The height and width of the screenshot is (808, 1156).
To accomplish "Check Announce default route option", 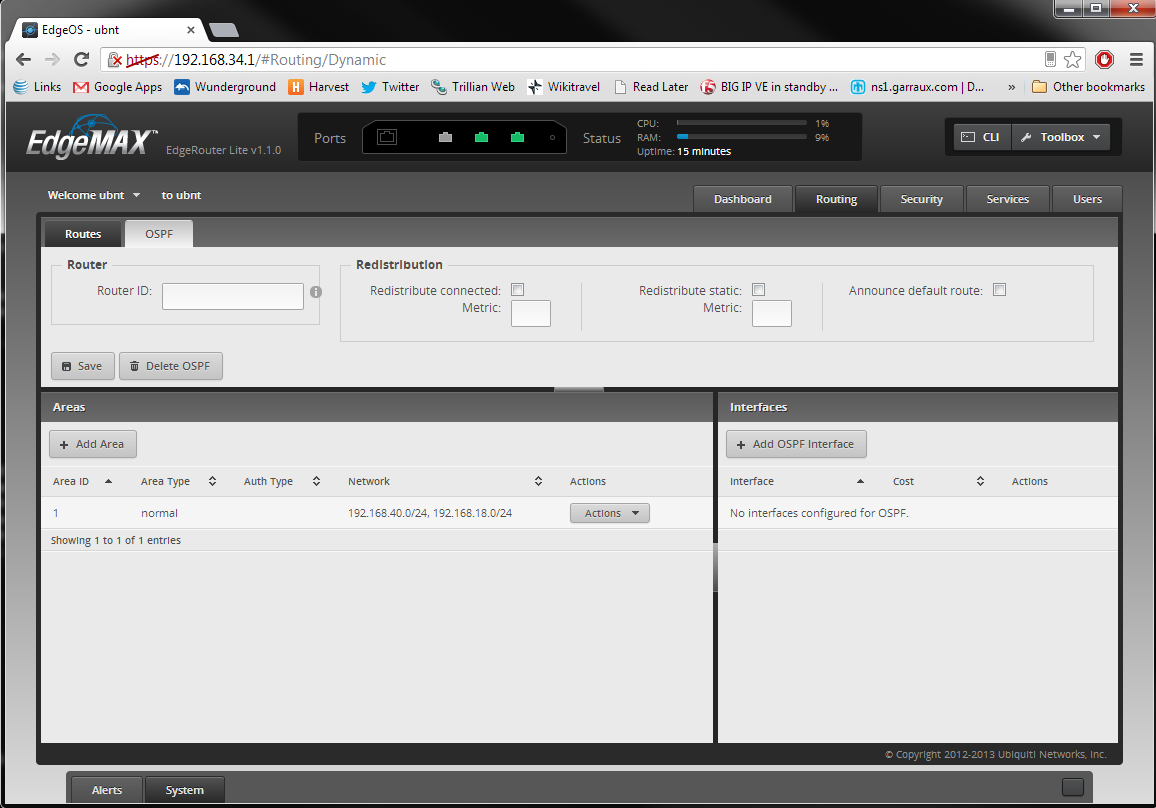I will tap(1000, 290).
